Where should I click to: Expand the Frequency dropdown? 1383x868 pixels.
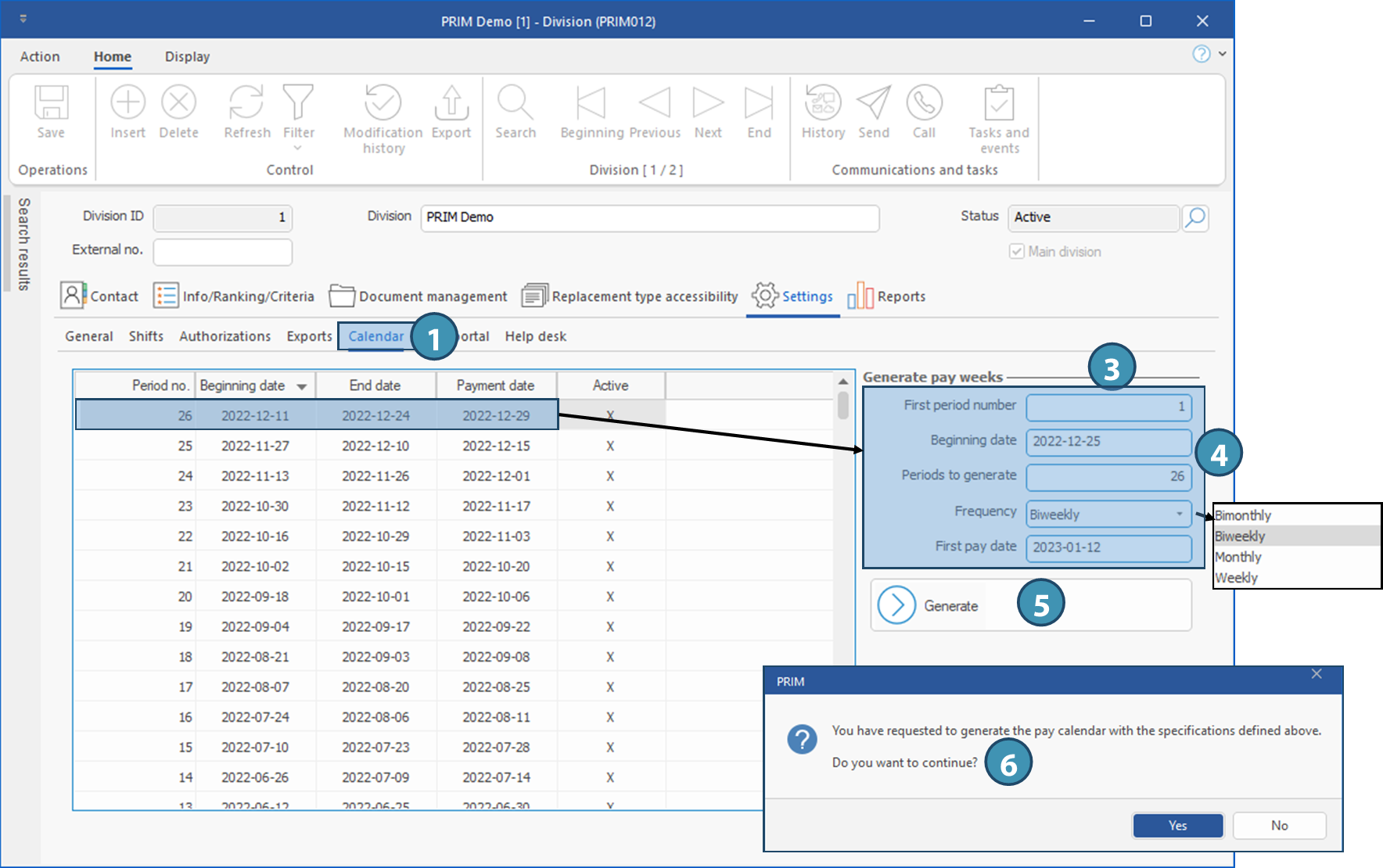coord(1179,515)
